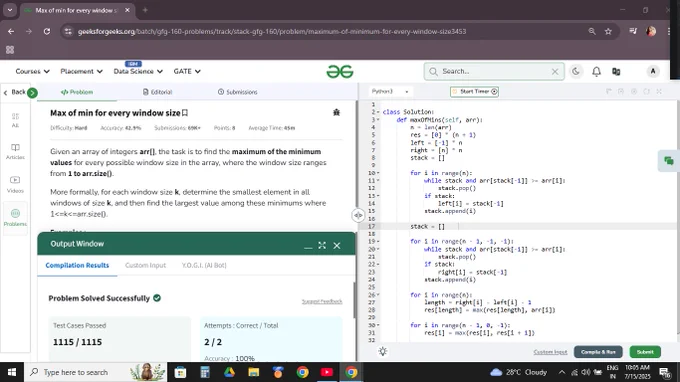This screenshot has height=382, width=680.
Task: Click the line 17 'stack = []' code
Action: click(x=427, y=226)
